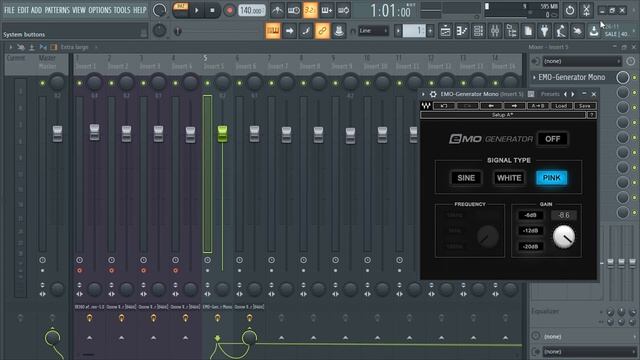
Task: Click pattern number increase plus
Action: point(430,31)
